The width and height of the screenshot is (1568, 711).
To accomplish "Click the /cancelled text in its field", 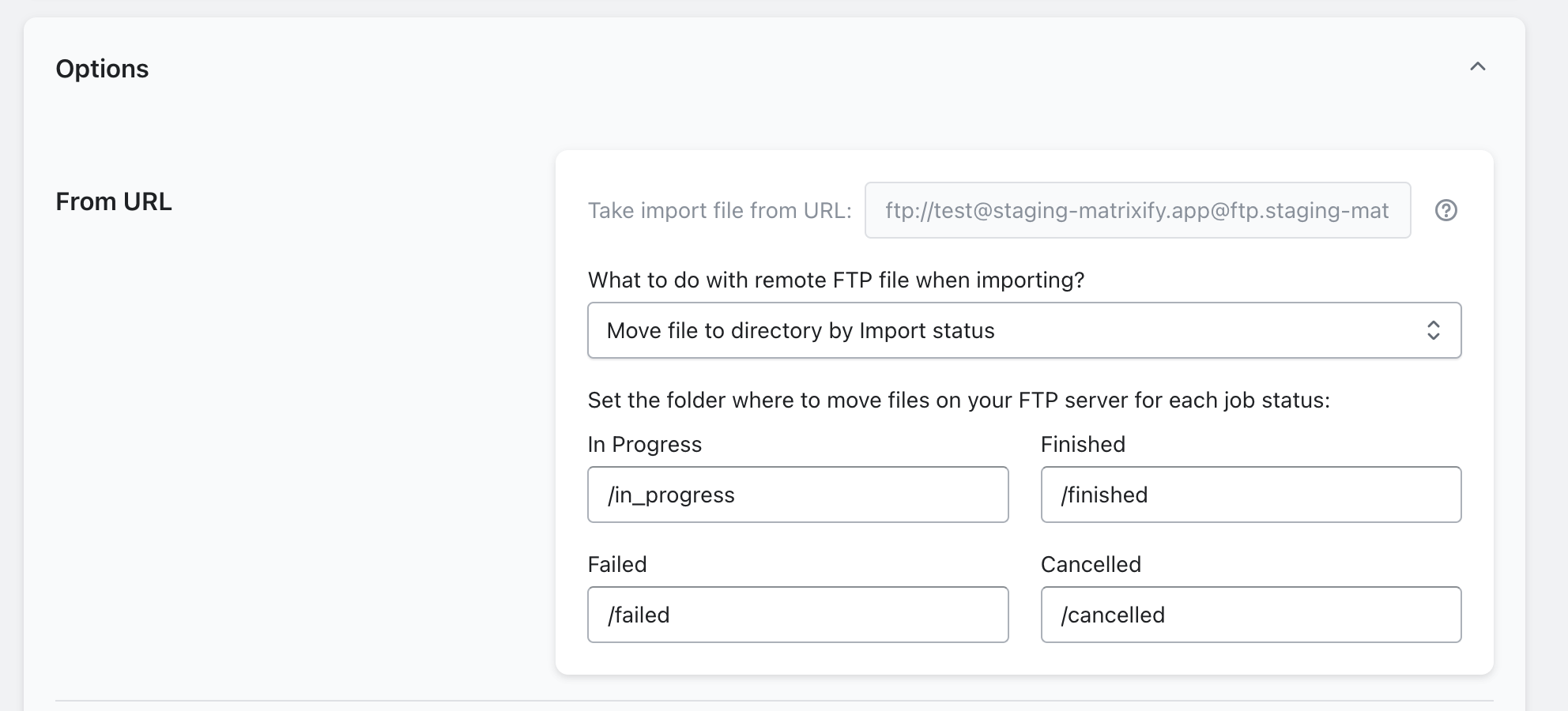I will tap(1112, 615).
